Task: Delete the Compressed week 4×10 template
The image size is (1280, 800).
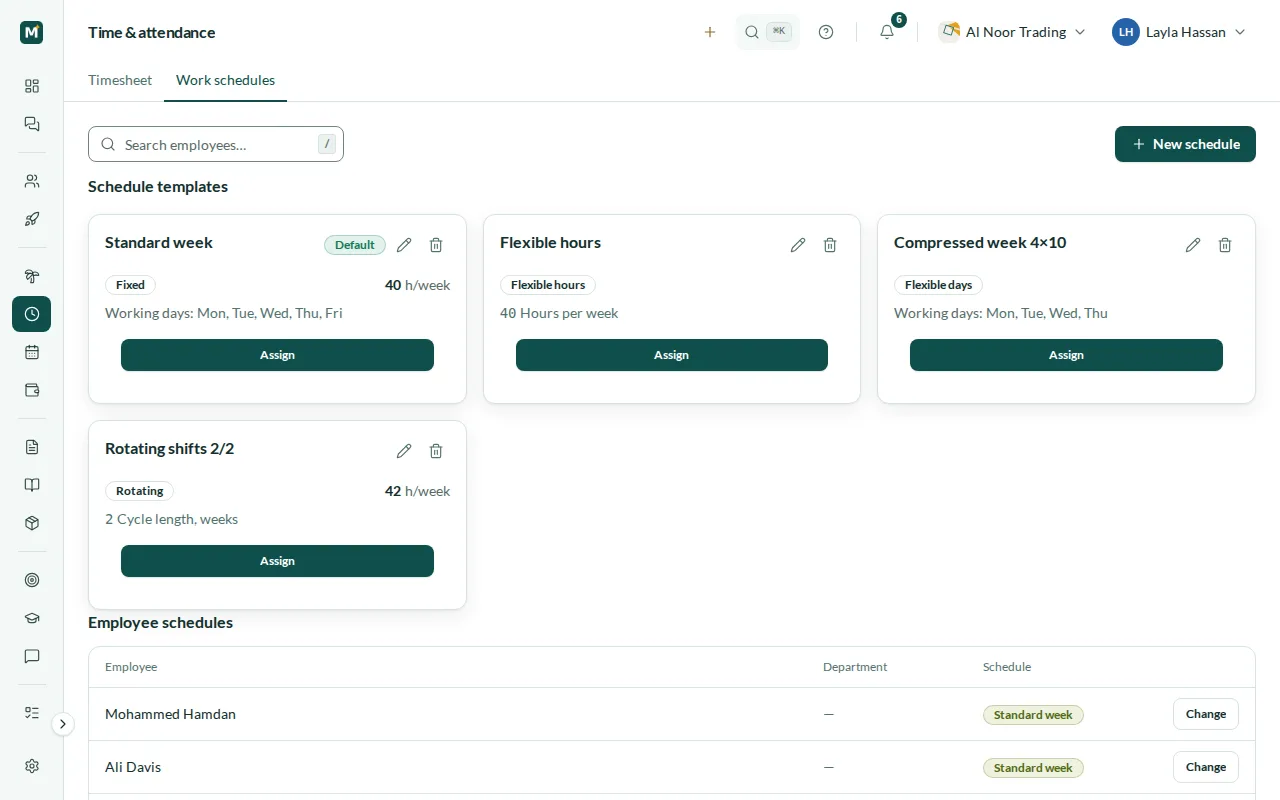Action: pyautogui.click(x=1225, y=245)
